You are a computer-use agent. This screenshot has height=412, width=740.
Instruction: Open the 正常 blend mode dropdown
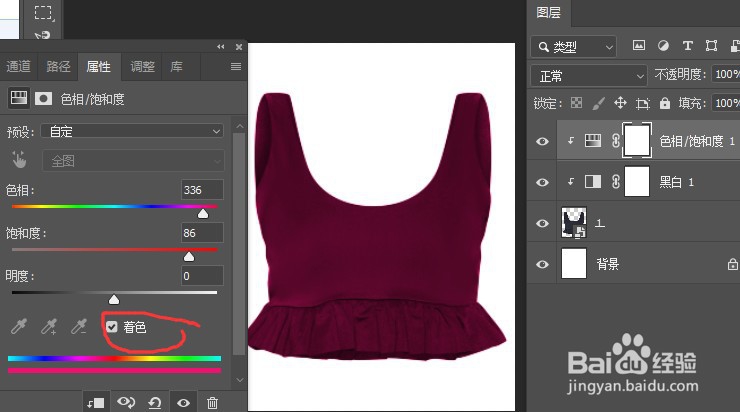[589, 76]
